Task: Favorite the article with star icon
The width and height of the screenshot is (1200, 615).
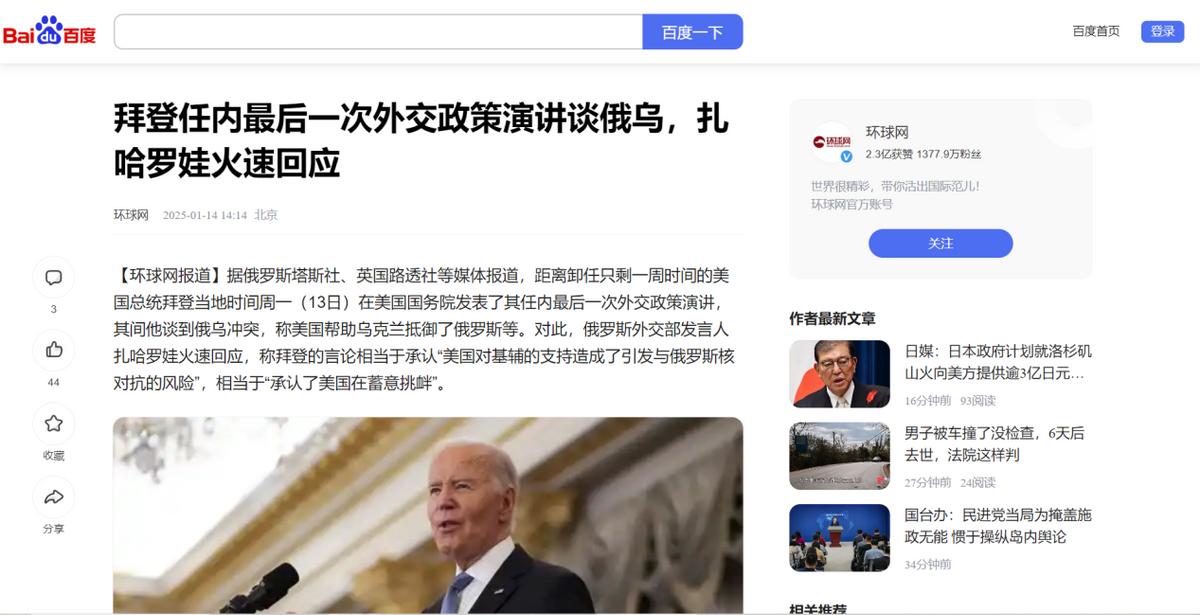Action: coord(54,424)
